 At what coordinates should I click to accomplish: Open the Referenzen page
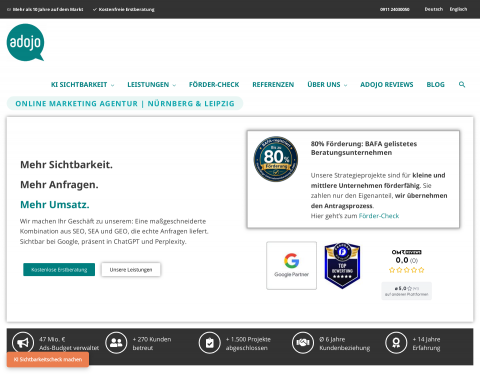pos(273,85)
